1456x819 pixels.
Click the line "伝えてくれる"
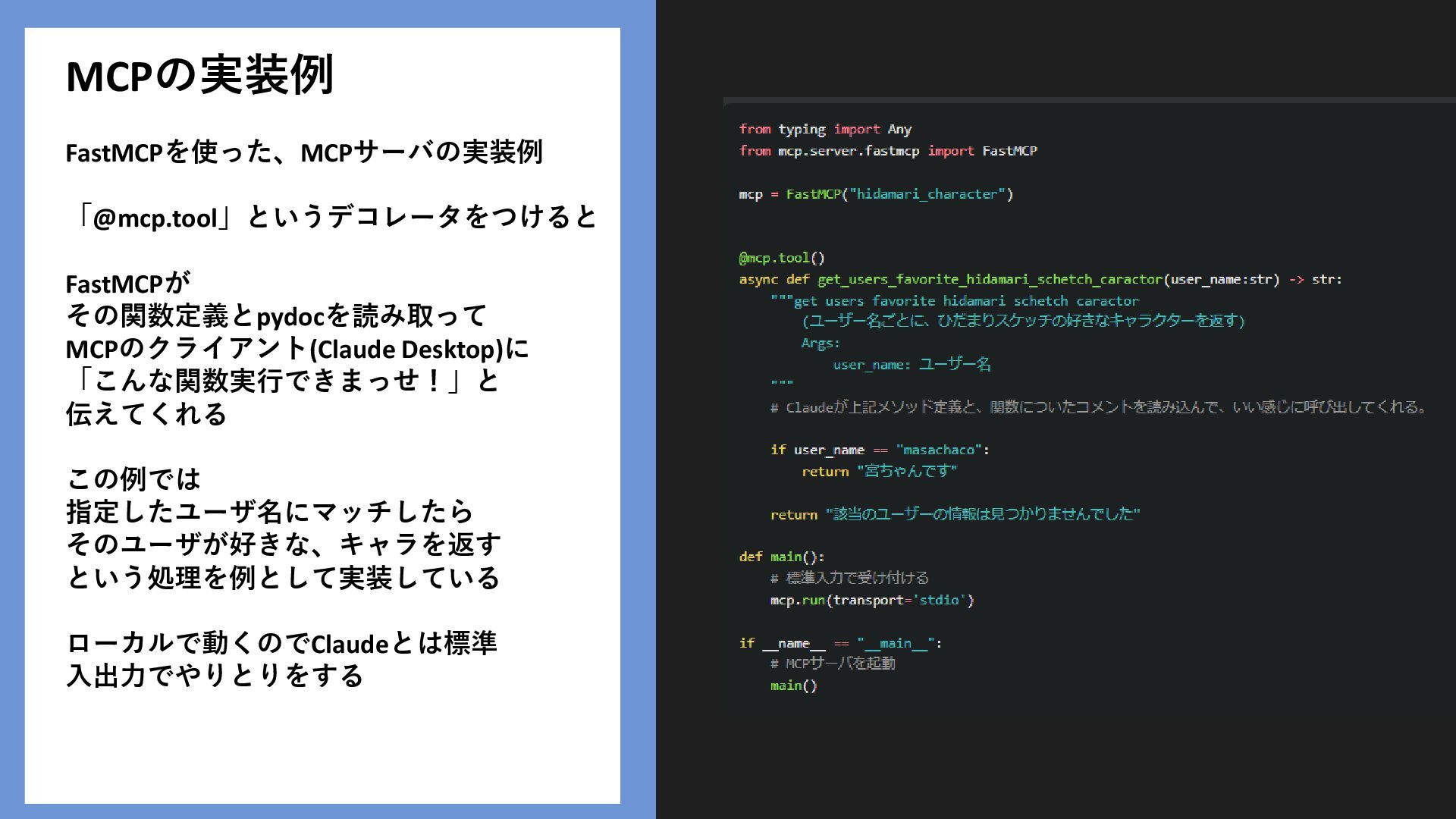pyautogui.click(x=146, y=414)
